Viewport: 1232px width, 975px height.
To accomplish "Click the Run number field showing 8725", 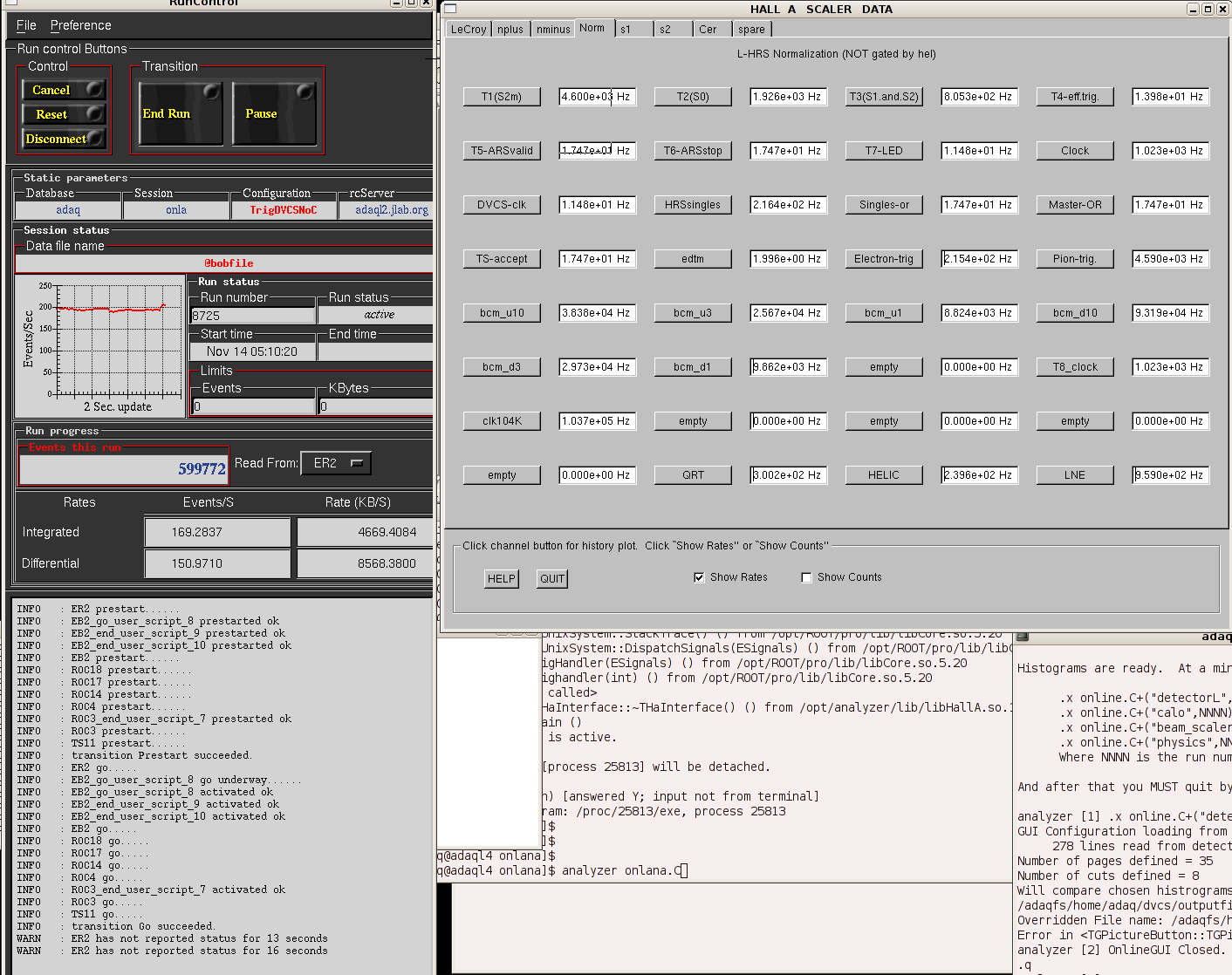I will 253,316.
